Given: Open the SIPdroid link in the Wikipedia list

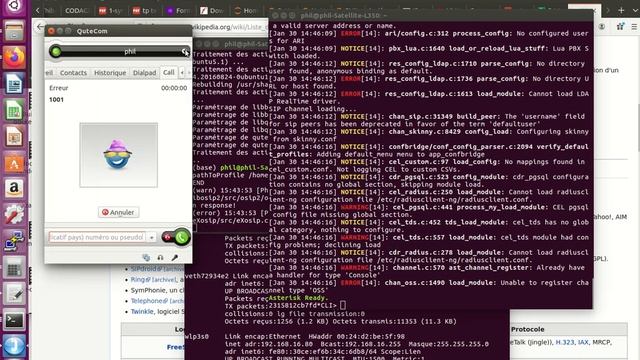Looking at the screenshot, I should click(x=144, y=269).
